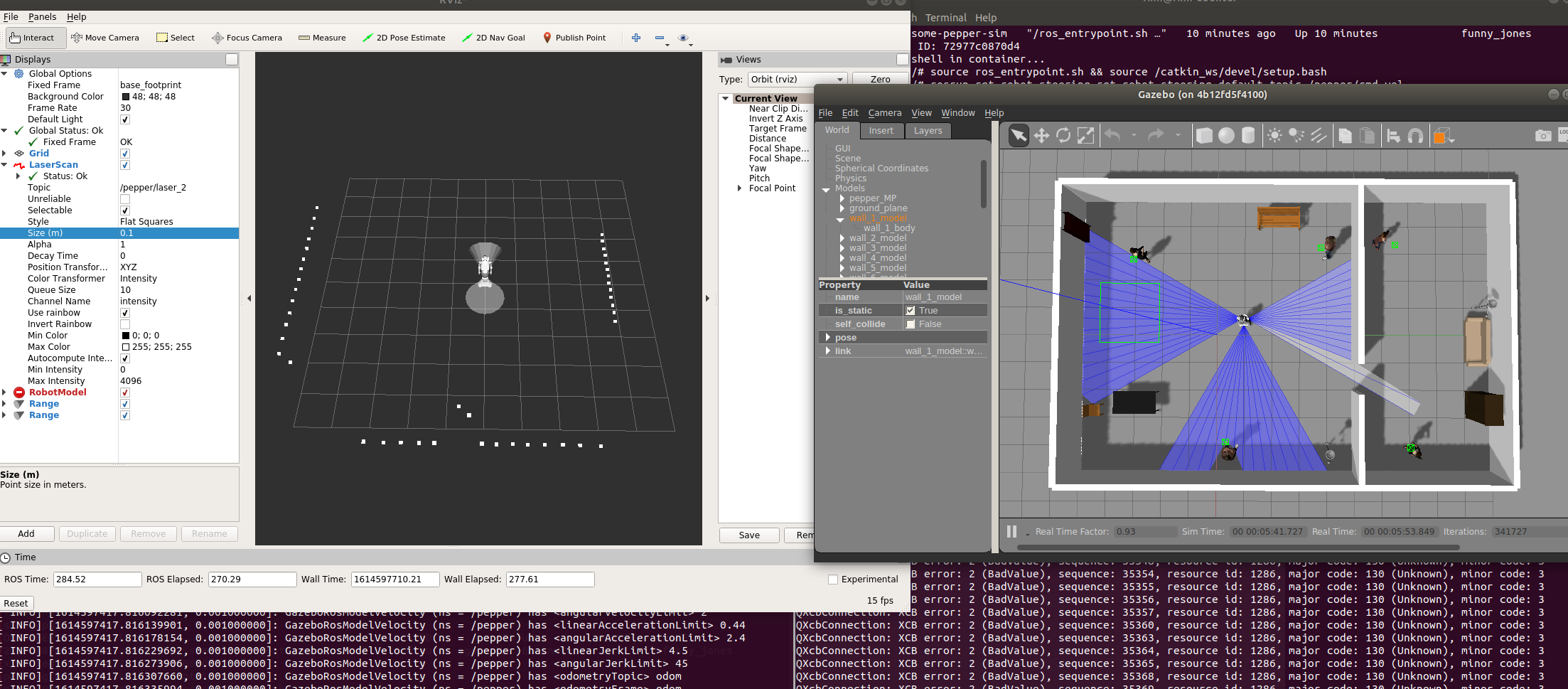Toggle Selectable checkbox
The image size is (1568, 689).
click(125, 210)
